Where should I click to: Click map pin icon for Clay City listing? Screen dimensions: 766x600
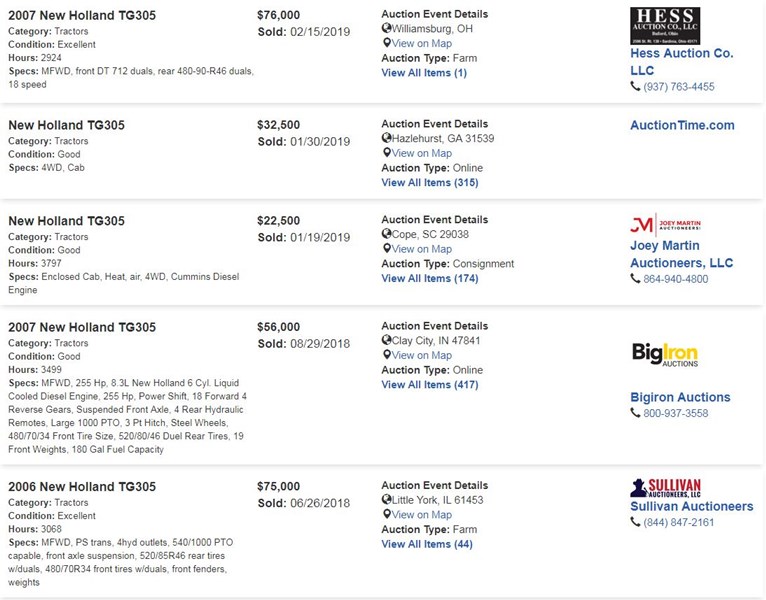[387, 355]
